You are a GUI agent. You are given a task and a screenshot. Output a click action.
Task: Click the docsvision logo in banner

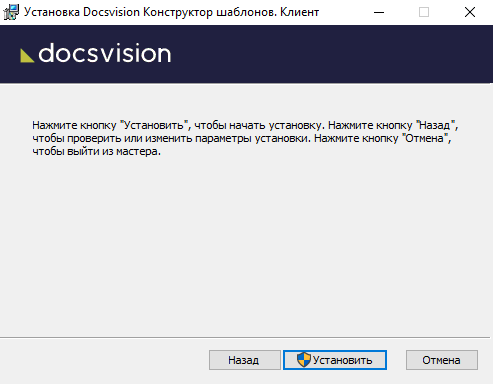(96, 53)
